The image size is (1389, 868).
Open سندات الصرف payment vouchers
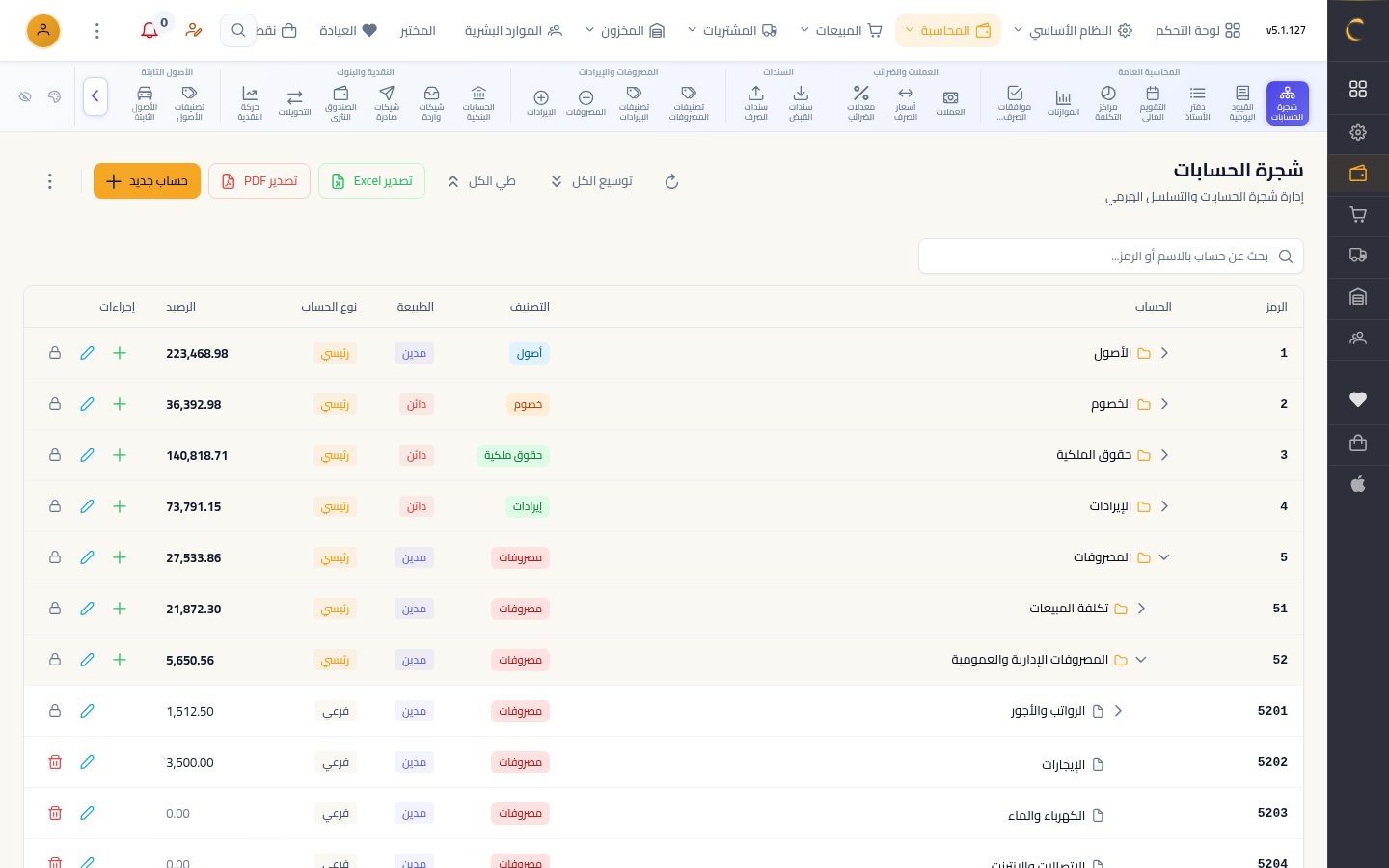[x=756, y=103]
